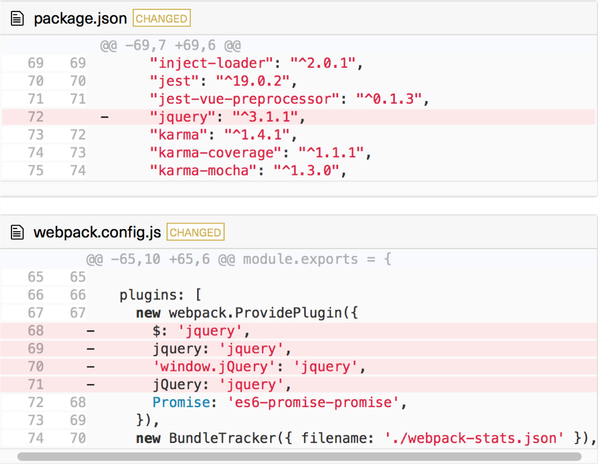Click the CHANGED badge next to package.json
600x464 pixels.
161,18
